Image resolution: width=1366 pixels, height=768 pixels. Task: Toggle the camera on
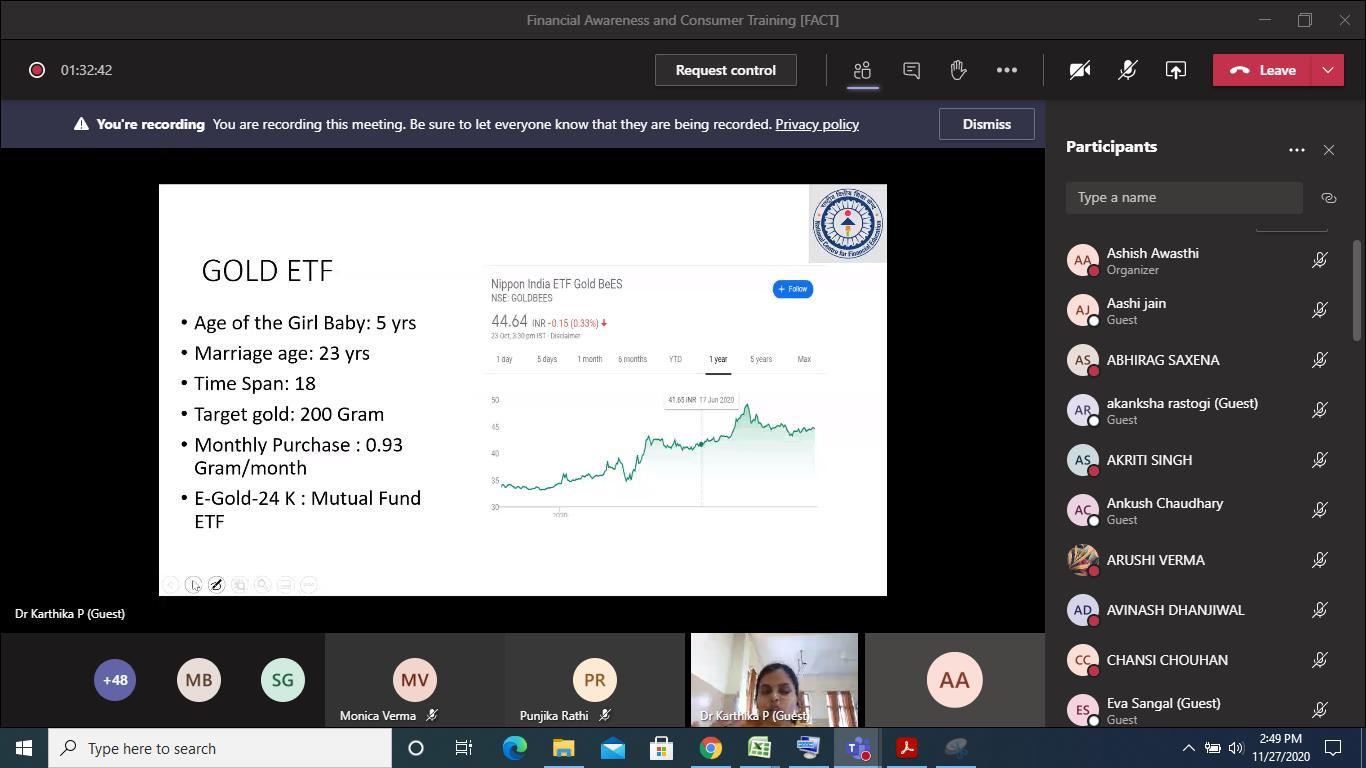click(x=1079, y=70)
